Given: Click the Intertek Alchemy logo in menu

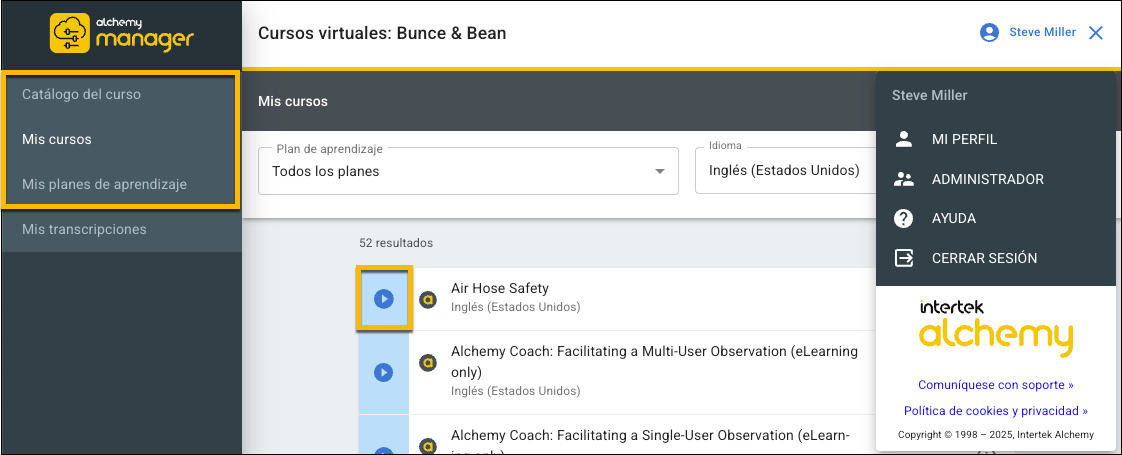Looking at the screenshot, I should click(995, 326).
